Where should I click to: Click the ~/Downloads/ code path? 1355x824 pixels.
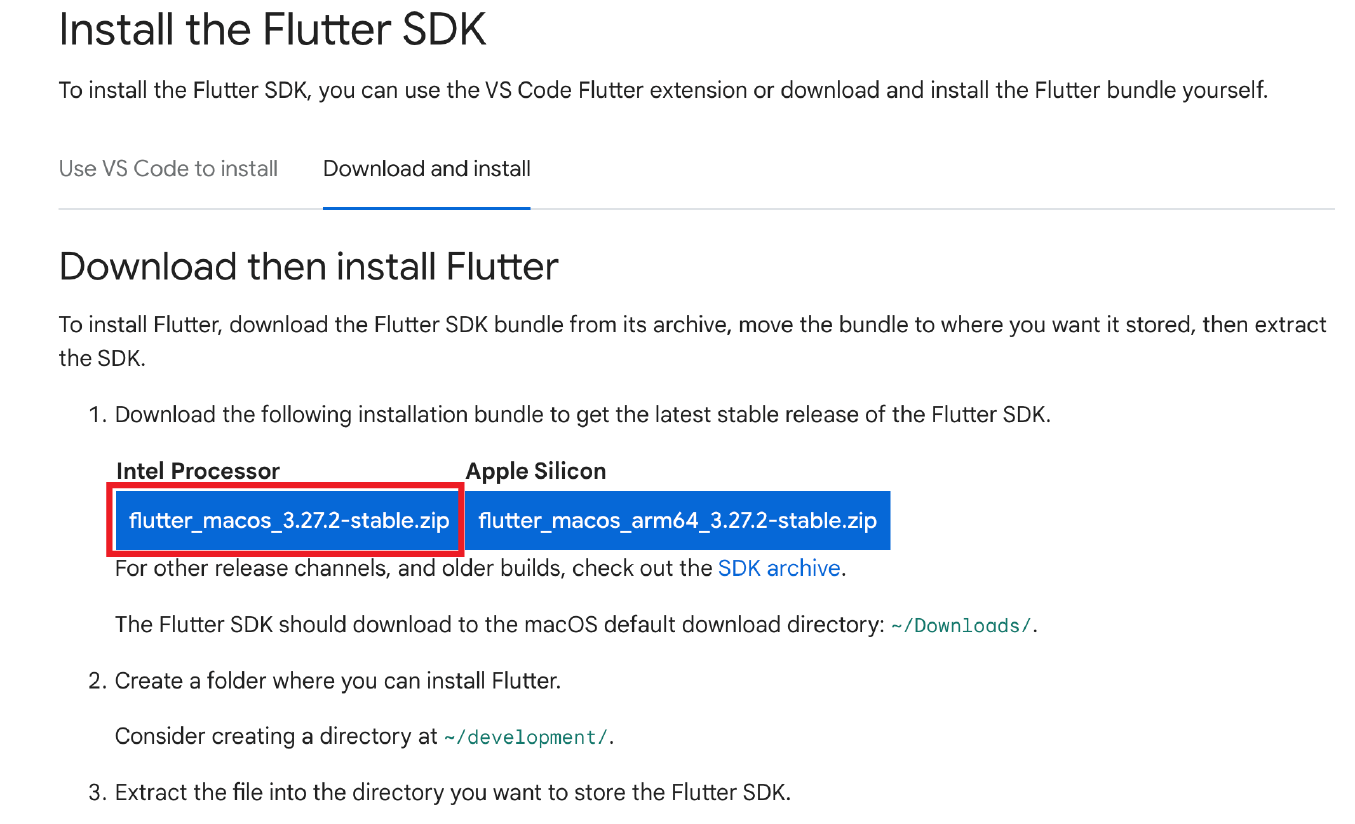click(x=961, y=626)
